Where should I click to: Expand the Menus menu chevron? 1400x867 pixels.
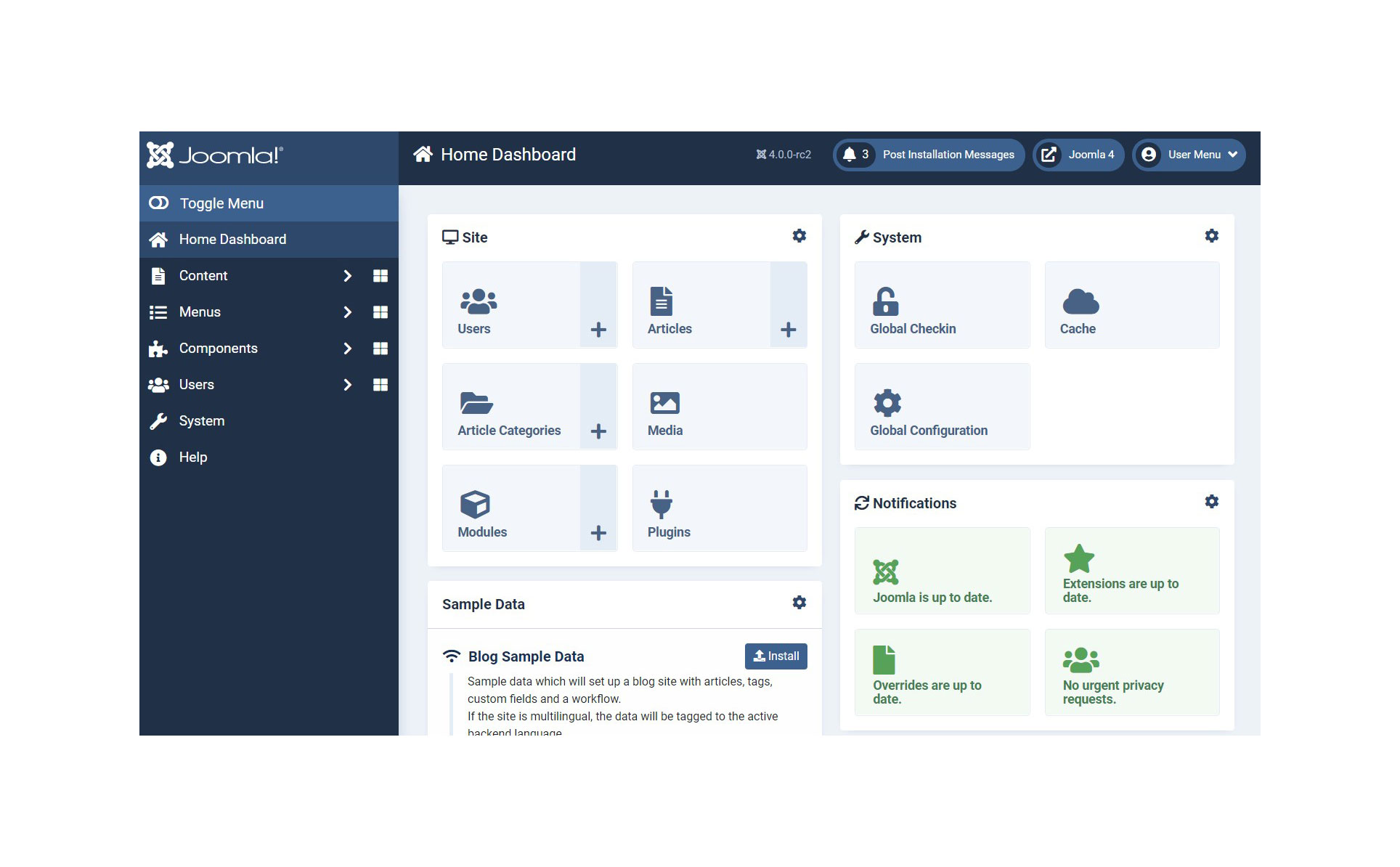(347, 312)
